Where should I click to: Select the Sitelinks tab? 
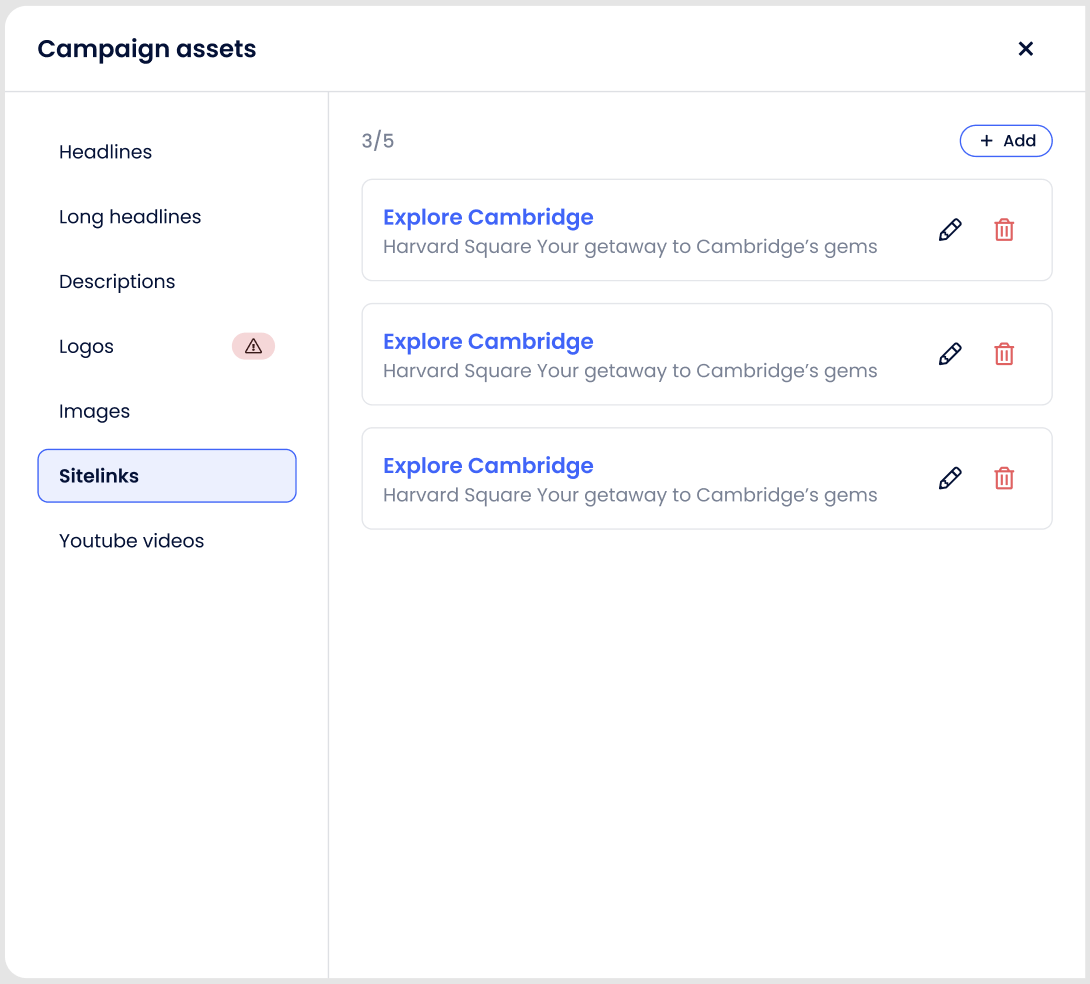coord(167,476)
